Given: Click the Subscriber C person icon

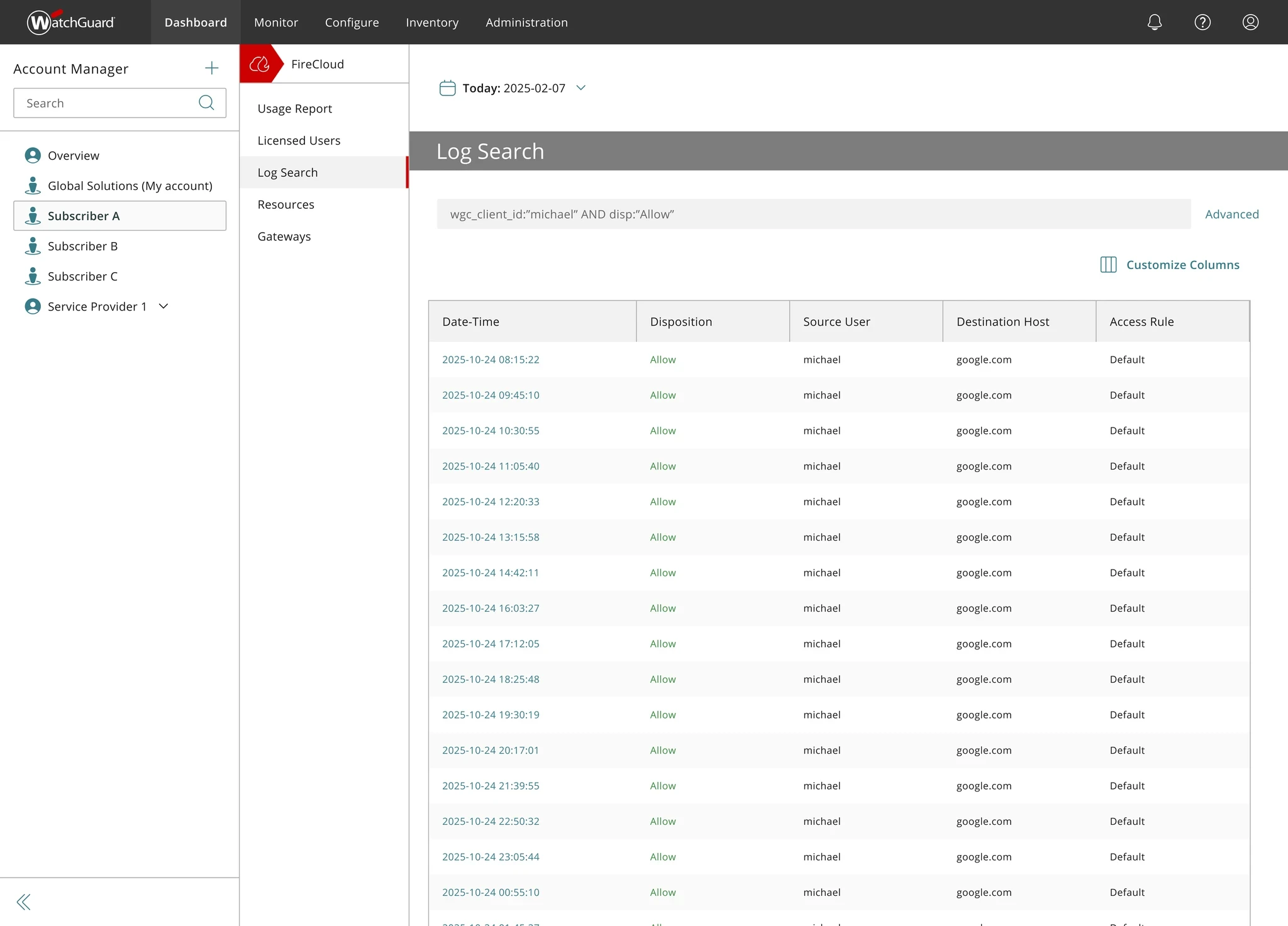Looking at the screenshot, I should point(33,276).
